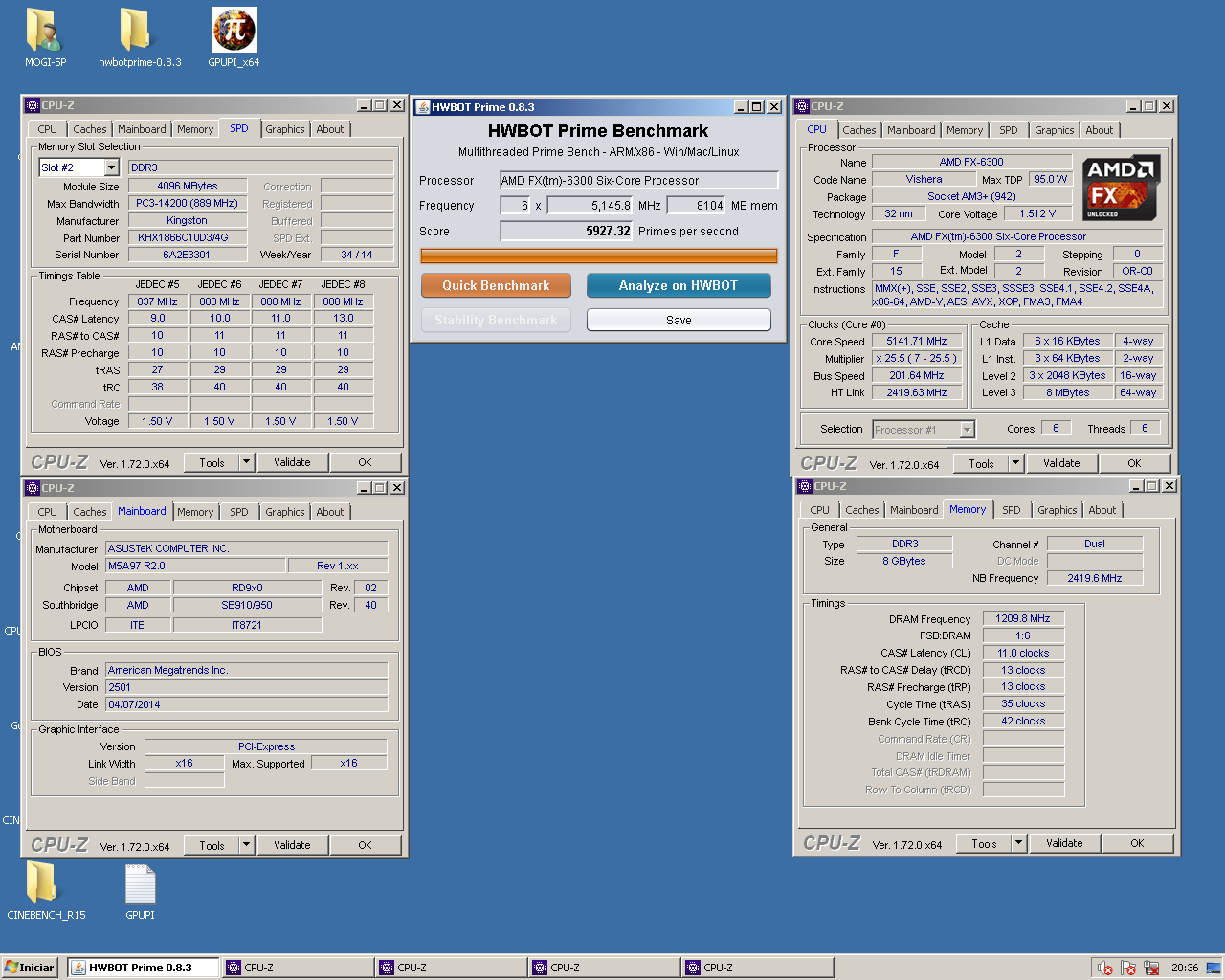This screenshot has height=980, width=1225.
Task: Click the Memory Size 8 GBytes value
Action: pos(903,561)
